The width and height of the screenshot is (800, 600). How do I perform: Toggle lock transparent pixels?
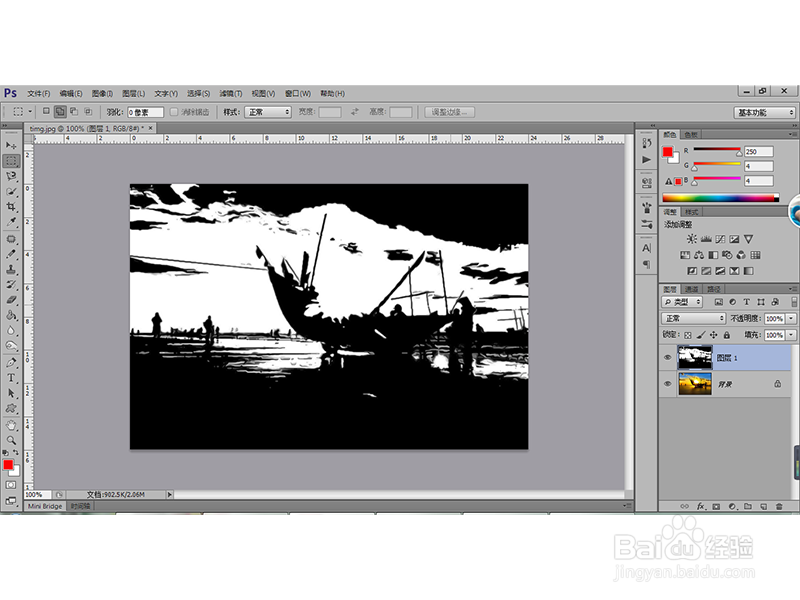click(x=688, y=335)
